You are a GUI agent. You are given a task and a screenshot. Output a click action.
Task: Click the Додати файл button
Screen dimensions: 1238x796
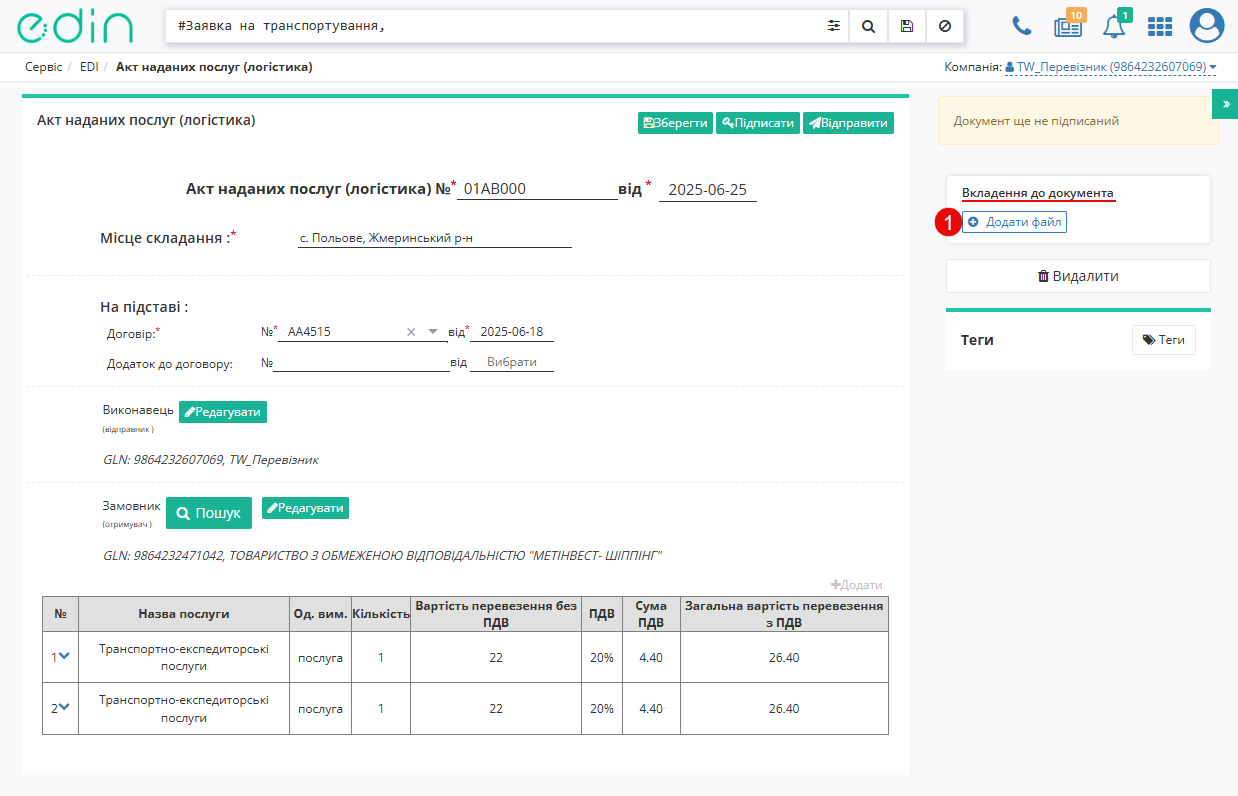pyautogui.click(x=1015, y=222)
